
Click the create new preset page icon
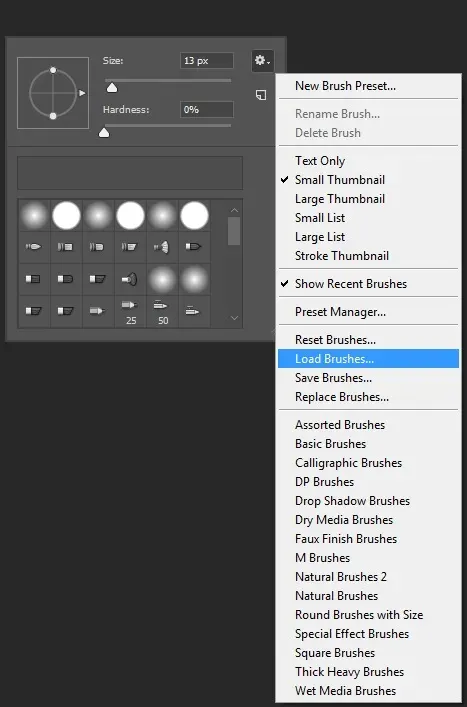point(261,95)
